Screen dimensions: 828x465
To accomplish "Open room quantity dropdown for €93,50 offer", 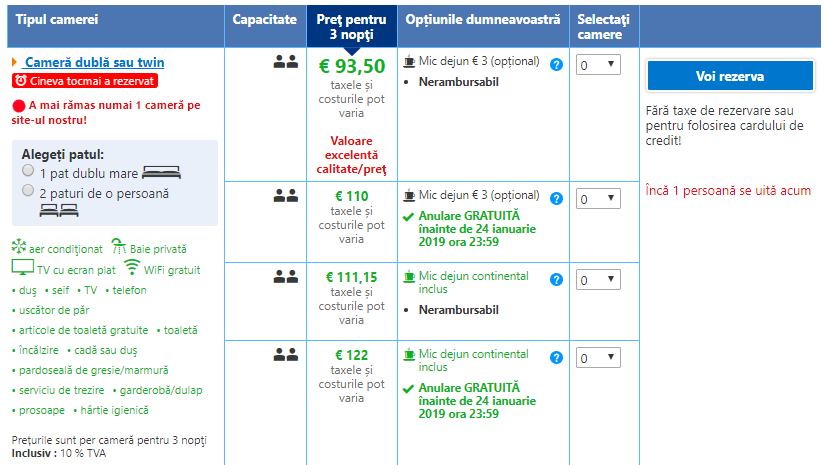I will pos(598,65).
